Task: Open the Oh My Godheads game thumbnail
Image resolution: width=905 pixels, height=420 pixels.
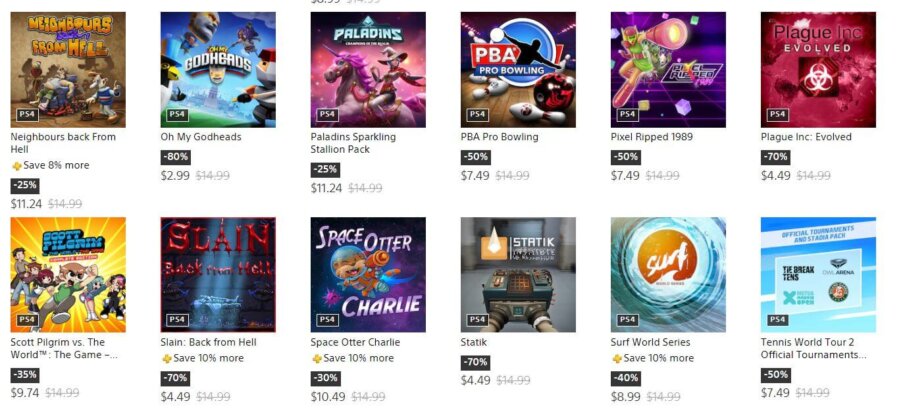Action: [218, 70]
